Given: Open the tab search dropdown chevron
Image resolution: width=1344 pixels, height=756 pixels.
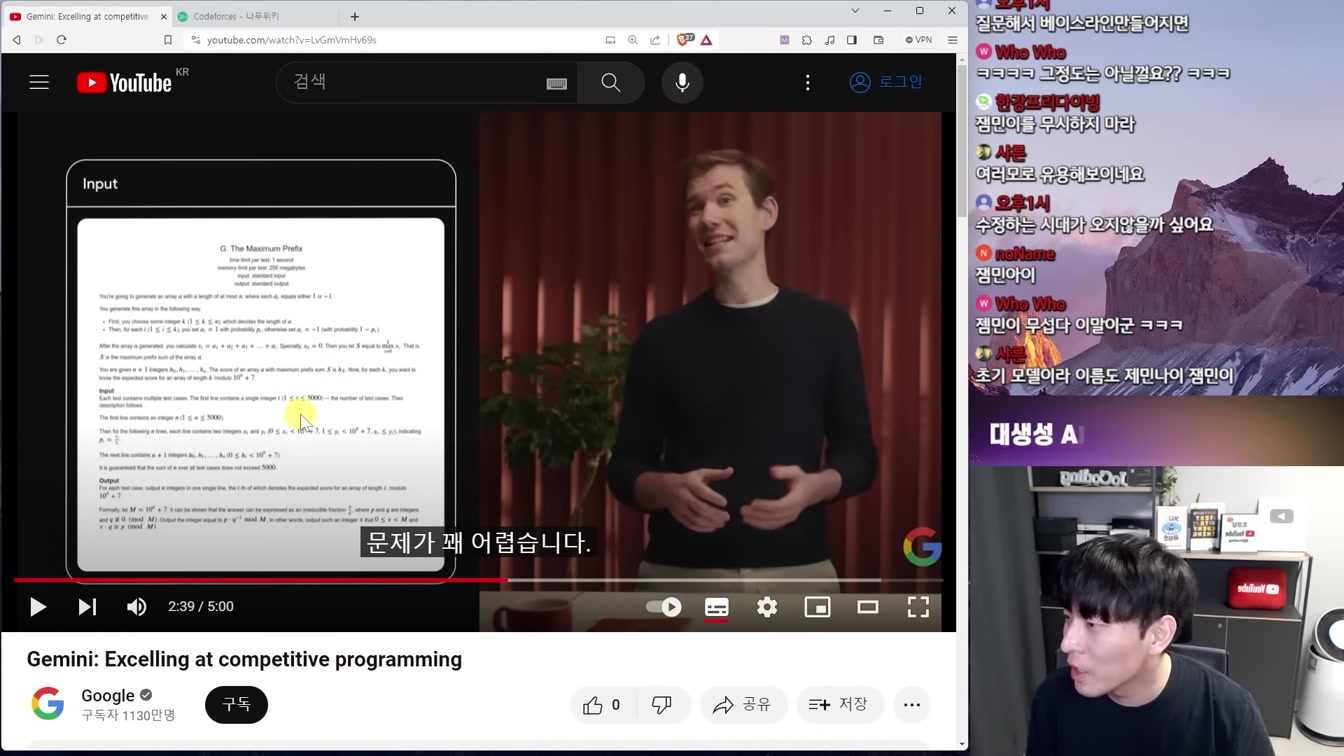Looking at the screenshot, I should 855,11.
